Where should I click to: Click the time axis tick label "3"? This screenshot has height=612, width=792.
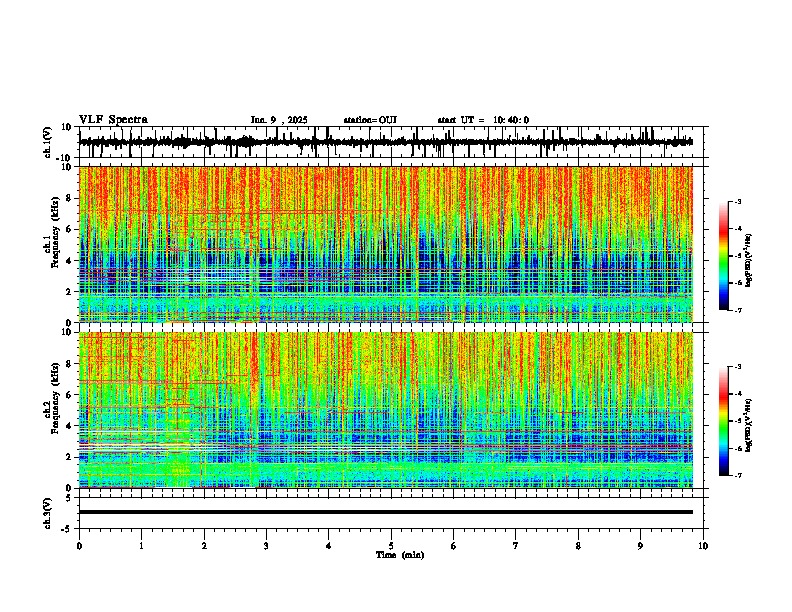266,546
